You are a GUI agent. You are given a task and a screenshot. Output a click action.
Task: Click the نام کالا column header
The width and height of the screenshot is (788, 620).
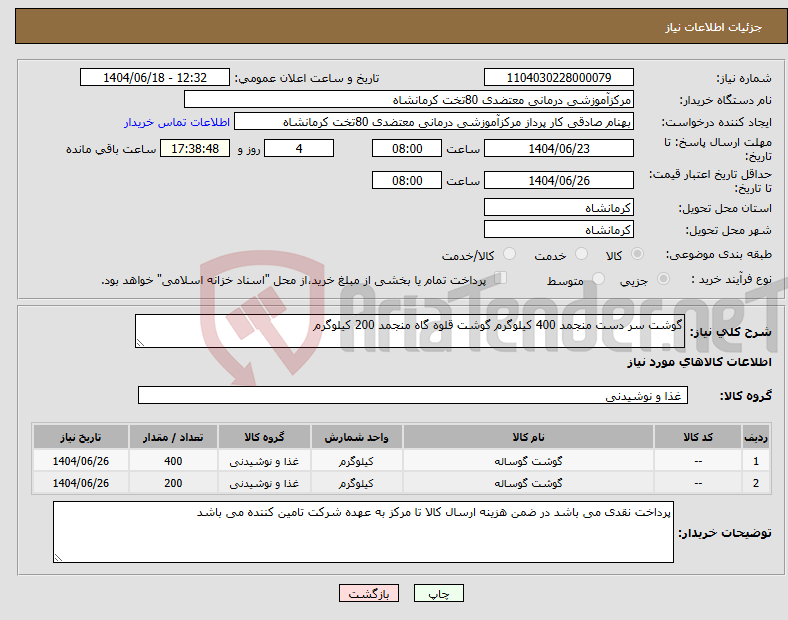coord(528,437)
